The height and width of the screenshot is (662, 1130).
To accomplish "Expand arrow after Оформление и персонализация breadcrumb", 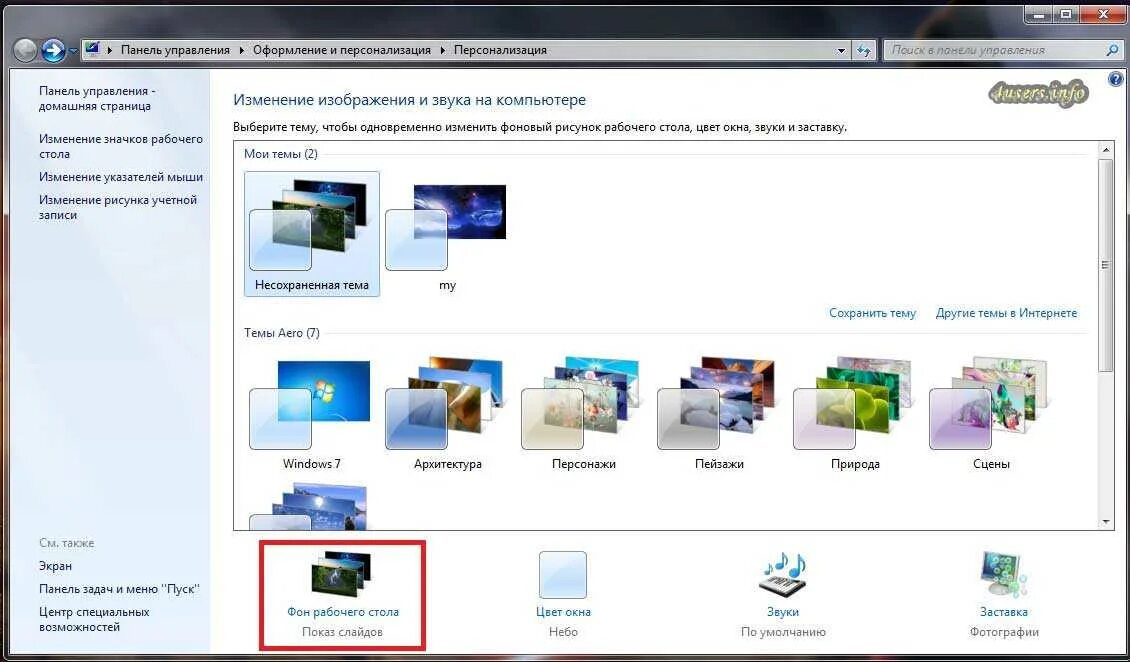I will click(x=442, y=50).
